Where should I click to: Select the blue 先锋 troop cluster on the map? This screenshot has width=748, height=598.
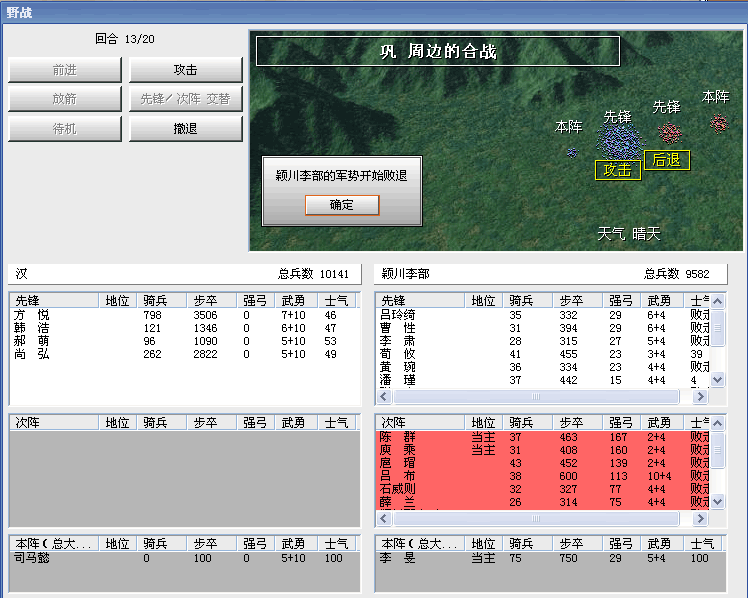click(x=621, y=140)
